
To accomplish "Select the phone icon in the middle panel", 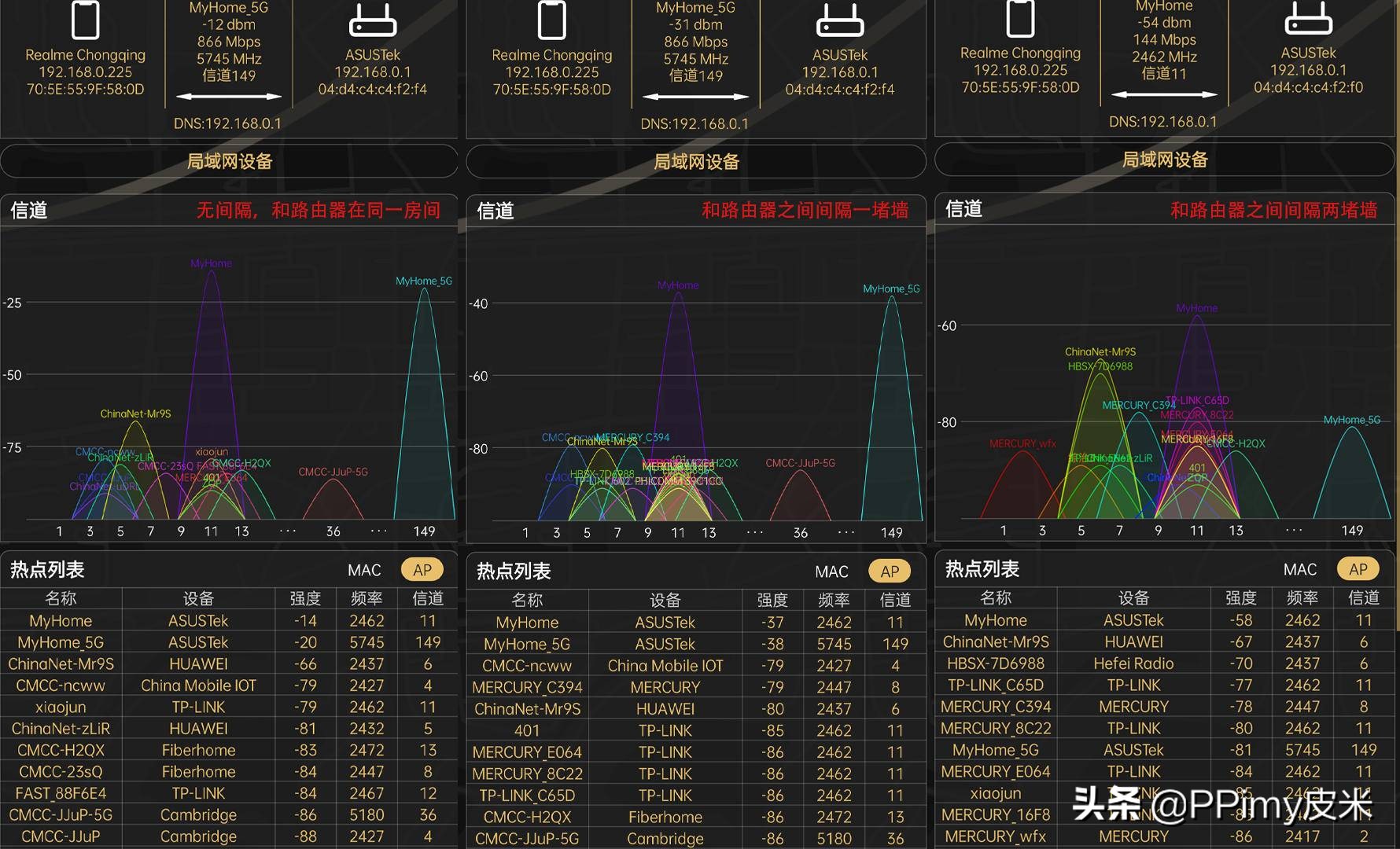I will [552, 22].
